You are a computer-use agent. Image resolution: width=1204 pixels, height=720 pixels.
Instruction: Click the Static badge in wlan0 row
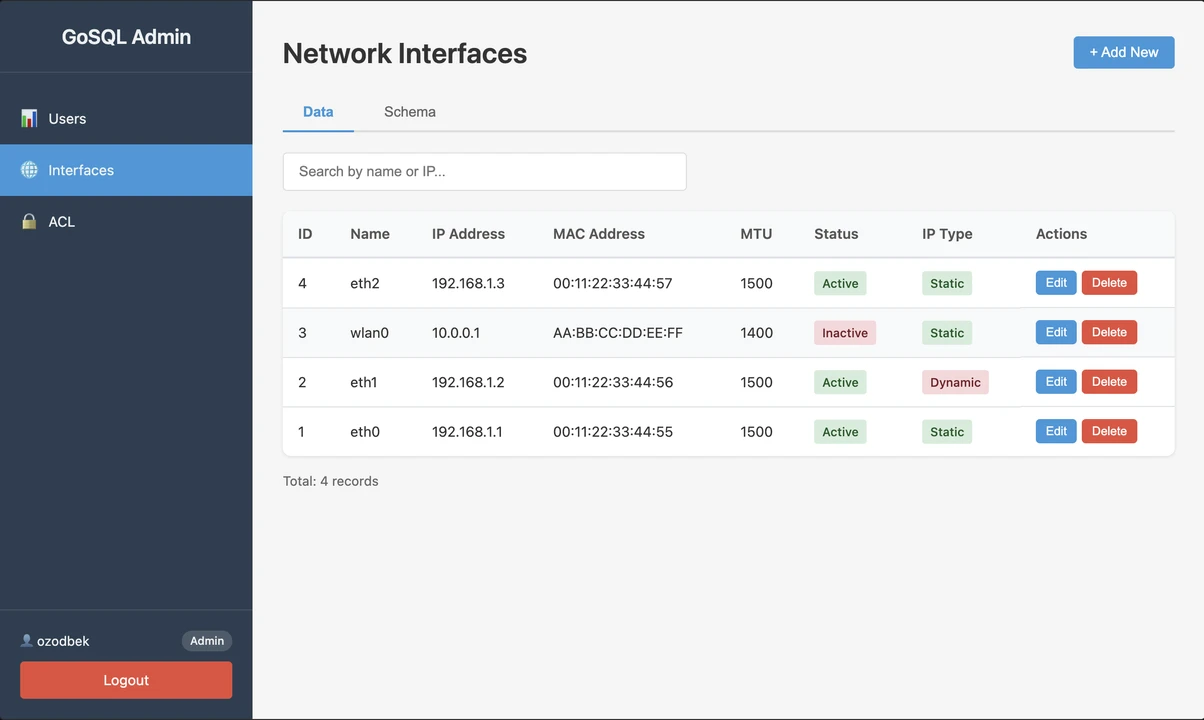click(947, 333)
